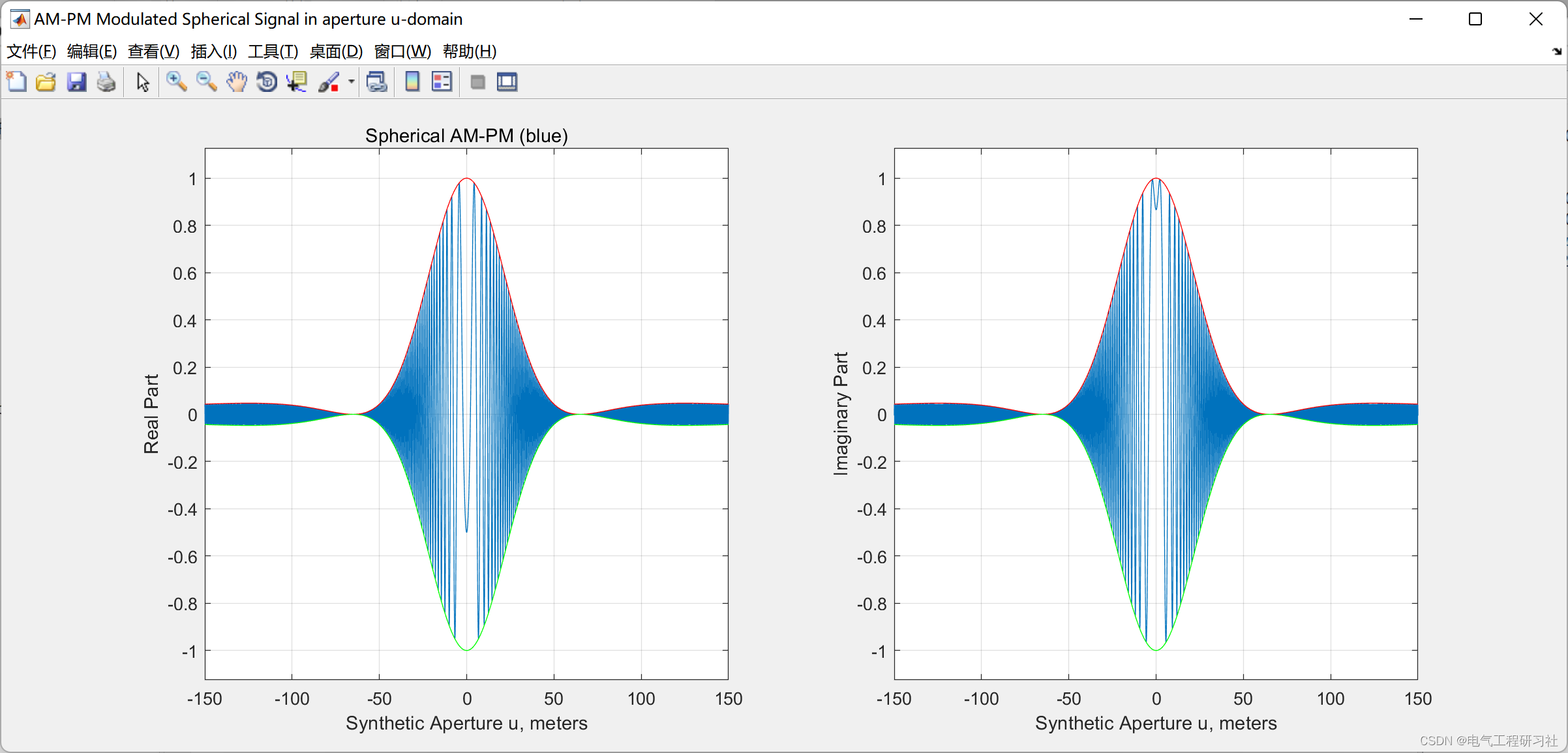Viewport: 1568px width, 753px height.
Task: Select the Zoom Out magnifier tool
Action: click(x=206, y=82)
